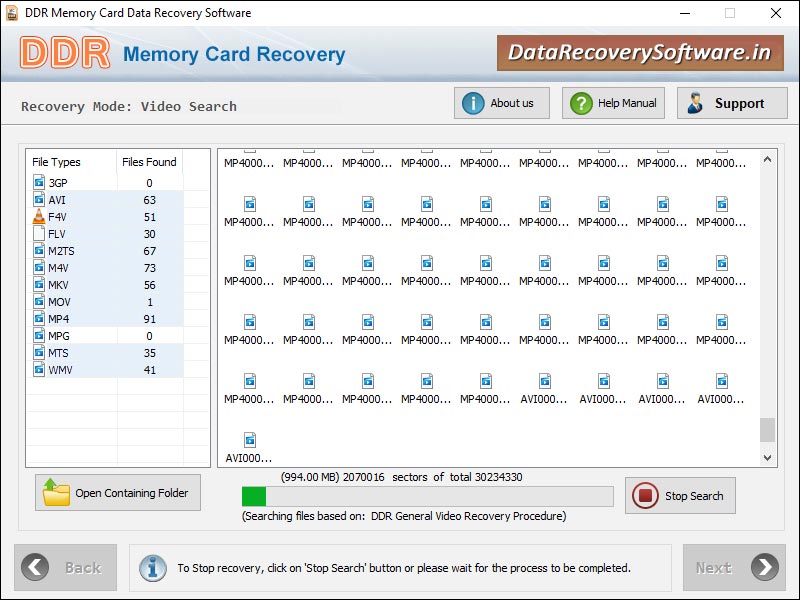Click the info icon in the bottom message bar
This screenshot has width=800, height=600.
click(x=152, y=567)
